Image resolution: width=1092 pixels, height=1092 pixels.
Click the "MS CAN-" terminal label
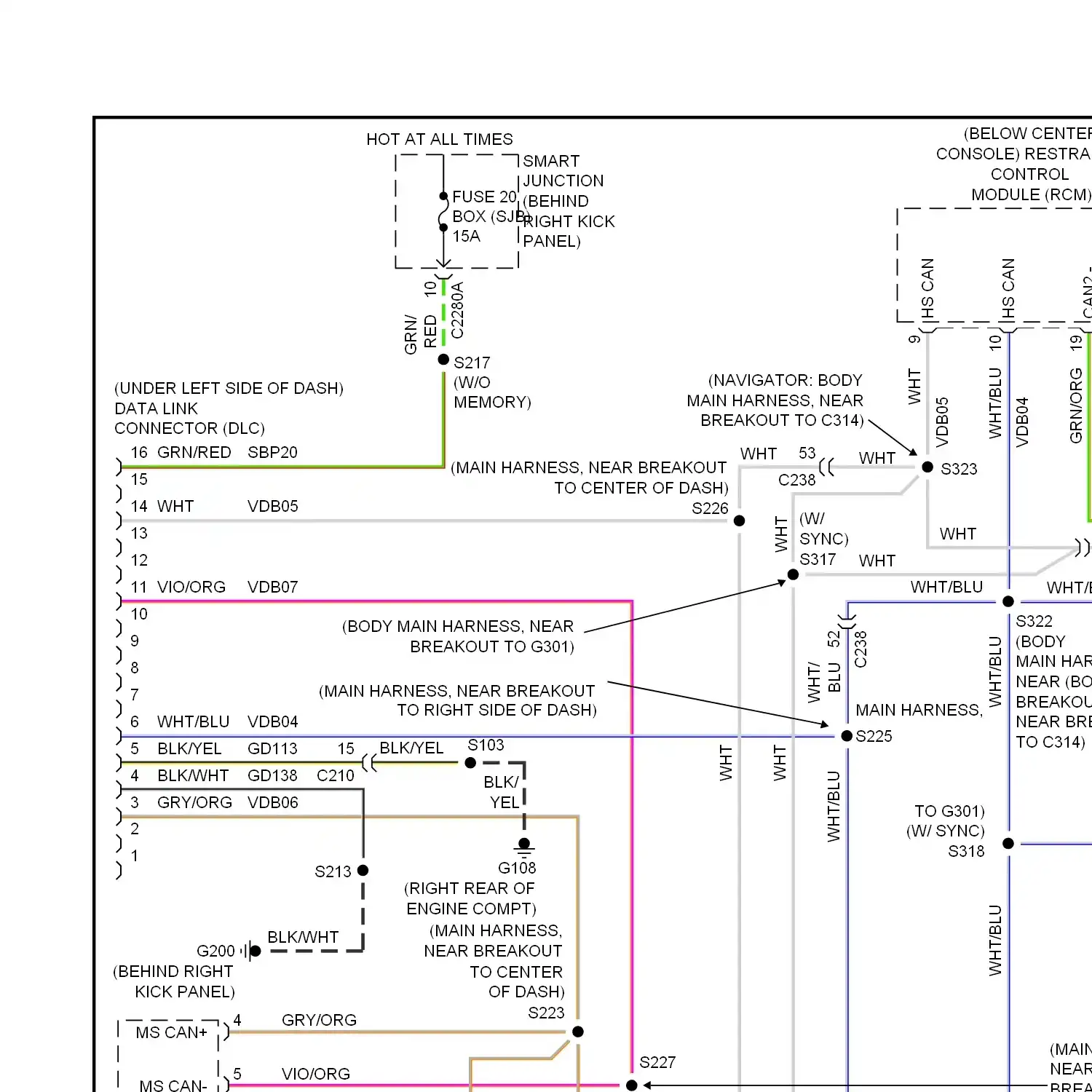(173, 1085)
